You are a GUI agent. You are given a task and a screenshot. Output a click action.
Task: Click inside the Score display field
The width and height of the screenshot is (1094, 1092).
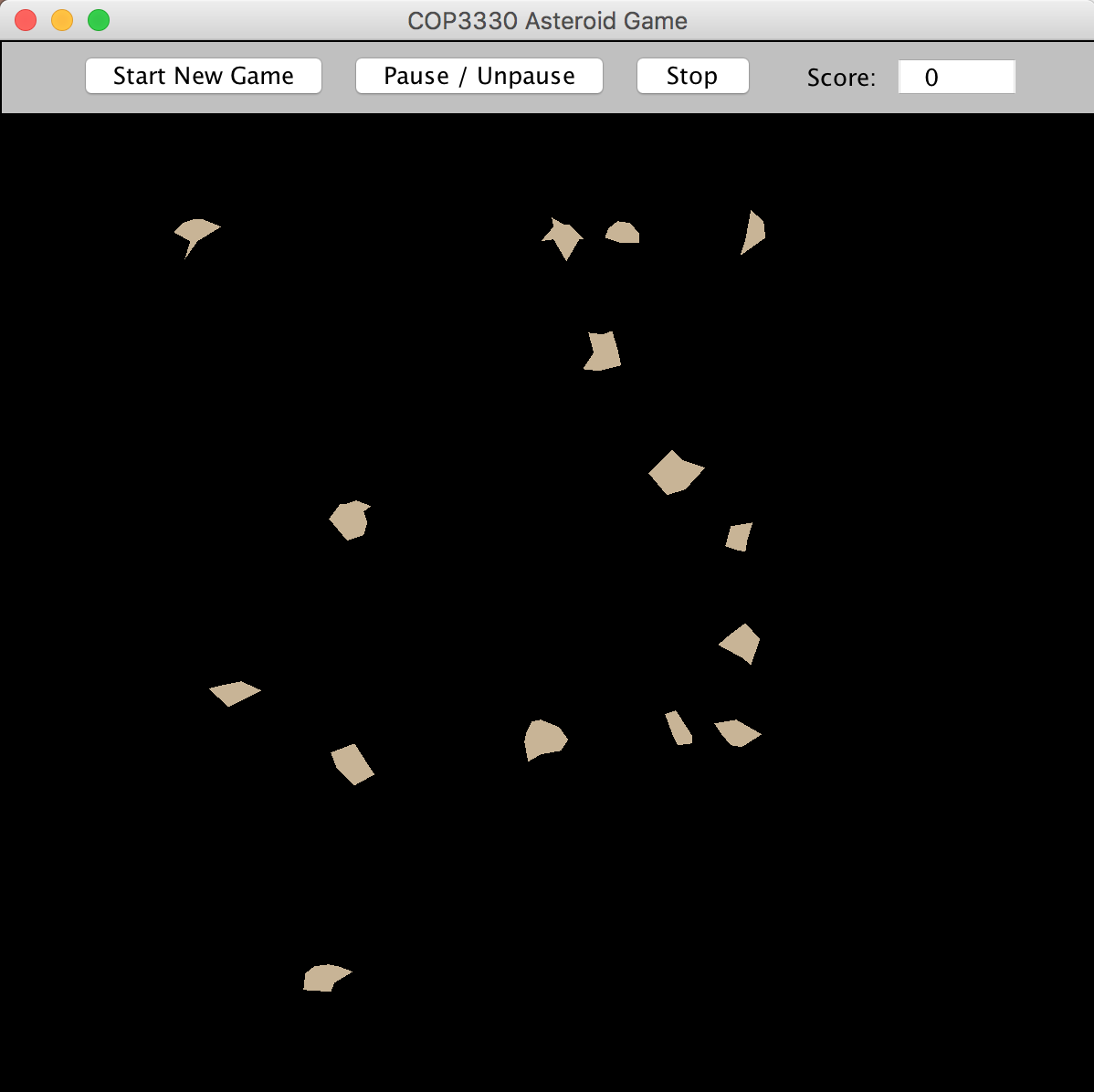point(956,77)
